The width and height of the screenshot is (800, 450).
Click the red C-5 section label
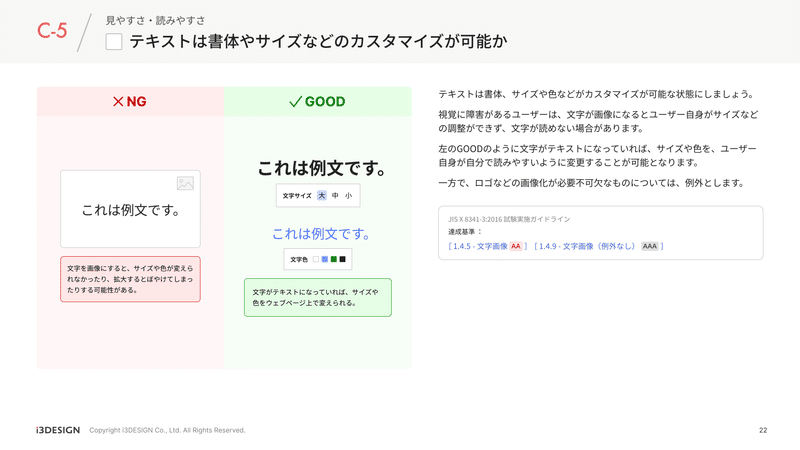[52, 31]
